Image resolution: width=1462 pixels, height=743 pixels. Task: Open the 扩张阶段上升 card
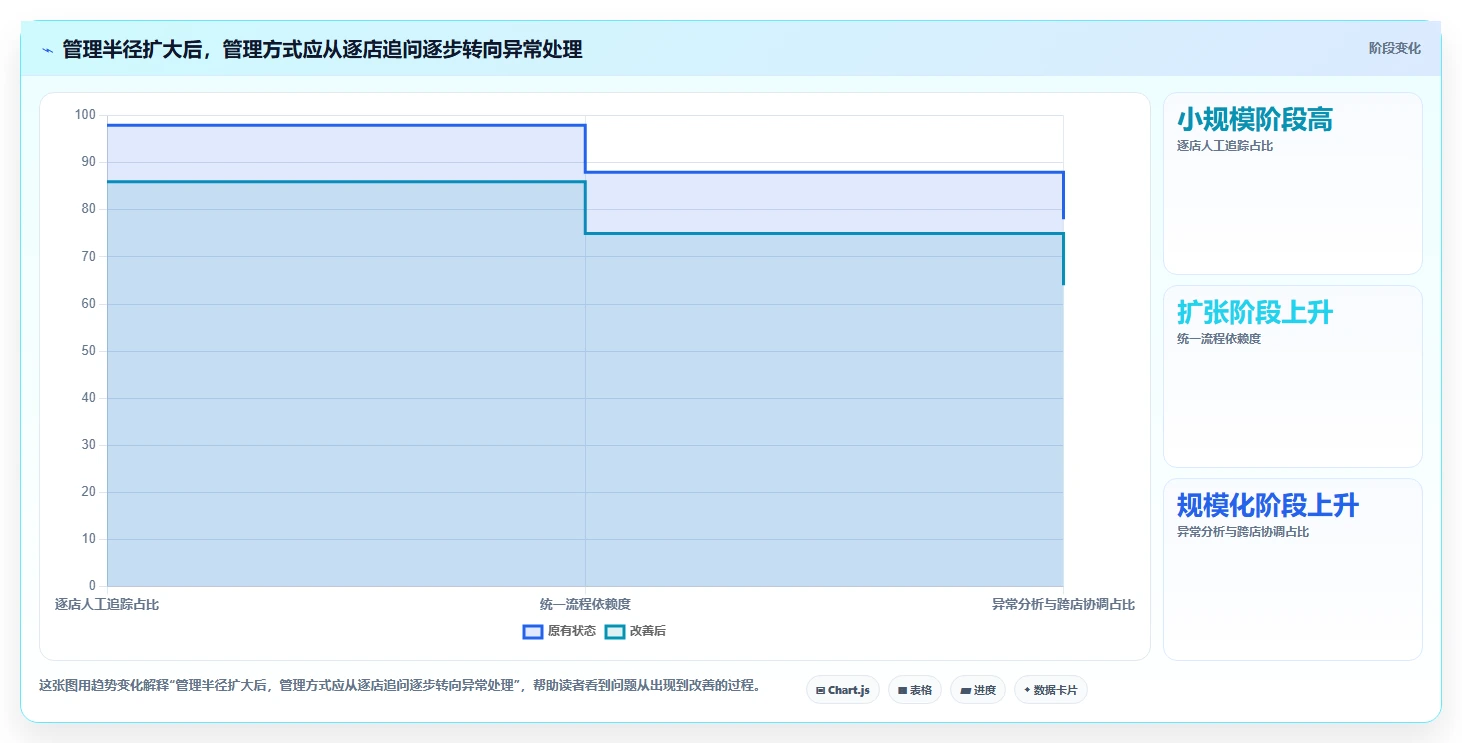point(1293,377)
